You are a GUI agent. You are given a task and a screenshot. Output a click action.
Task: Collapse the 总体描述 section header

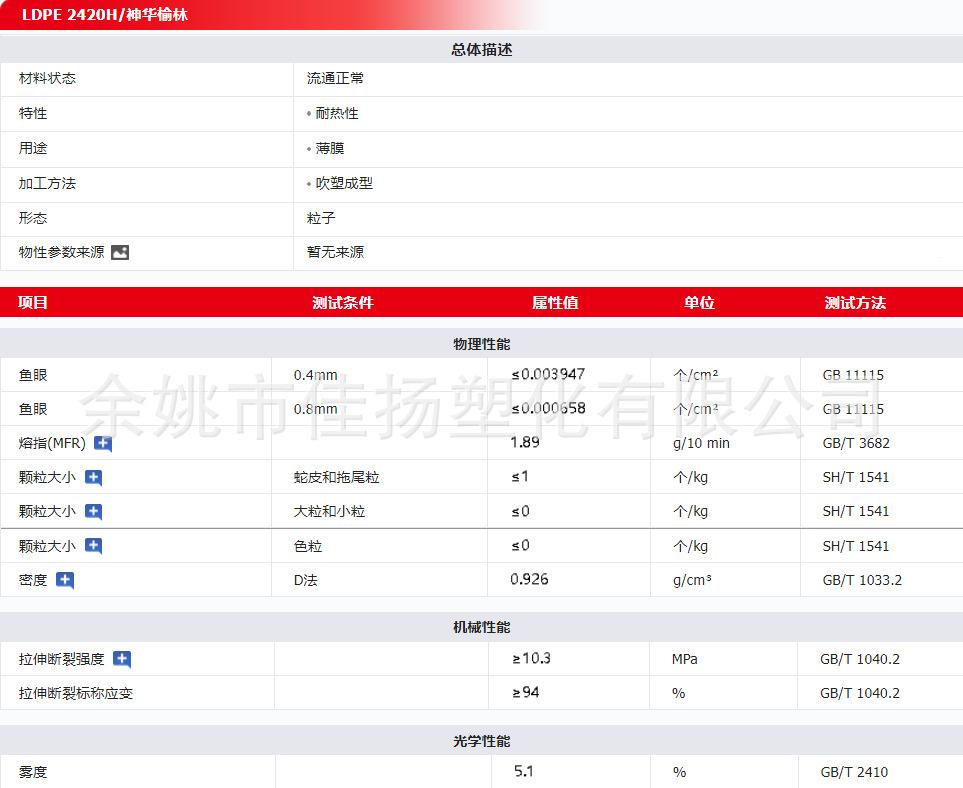[x=481, y=49]
